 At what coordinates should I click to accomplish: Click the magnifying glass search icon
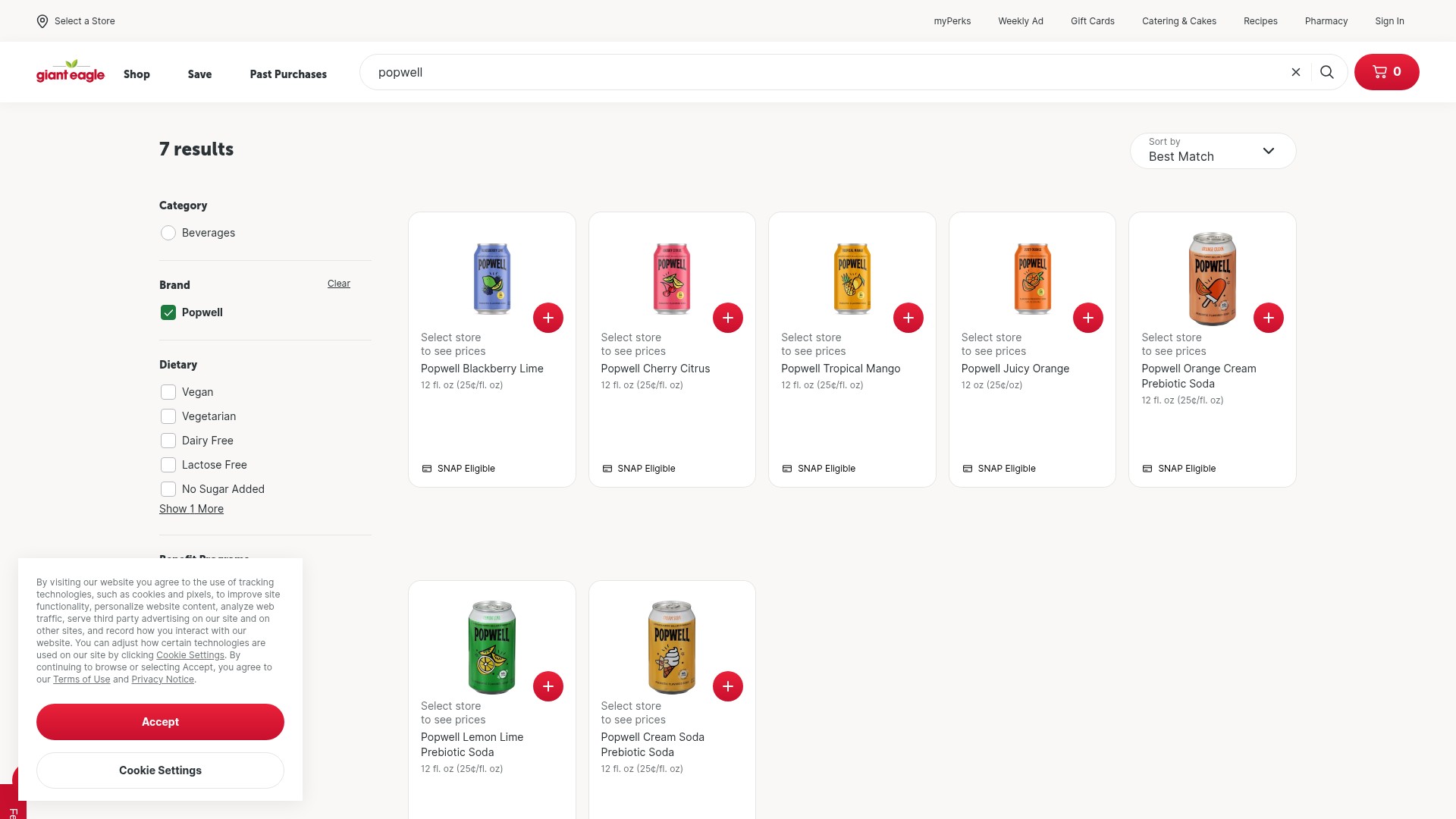coord(1327,72)
